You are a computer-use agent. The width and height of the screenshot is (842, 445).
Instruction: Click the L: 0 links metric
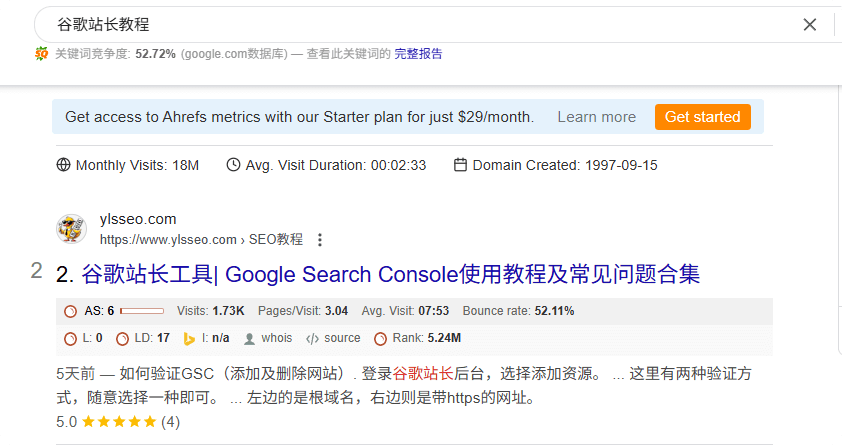[92, 338]
